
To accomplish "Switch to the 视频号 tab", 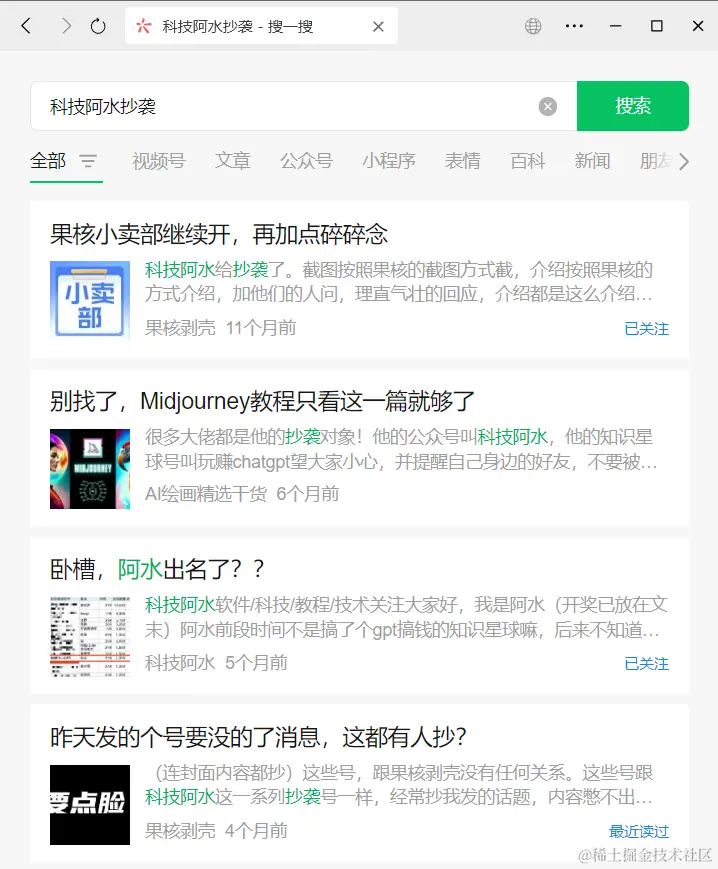I will tap(158, 161).
